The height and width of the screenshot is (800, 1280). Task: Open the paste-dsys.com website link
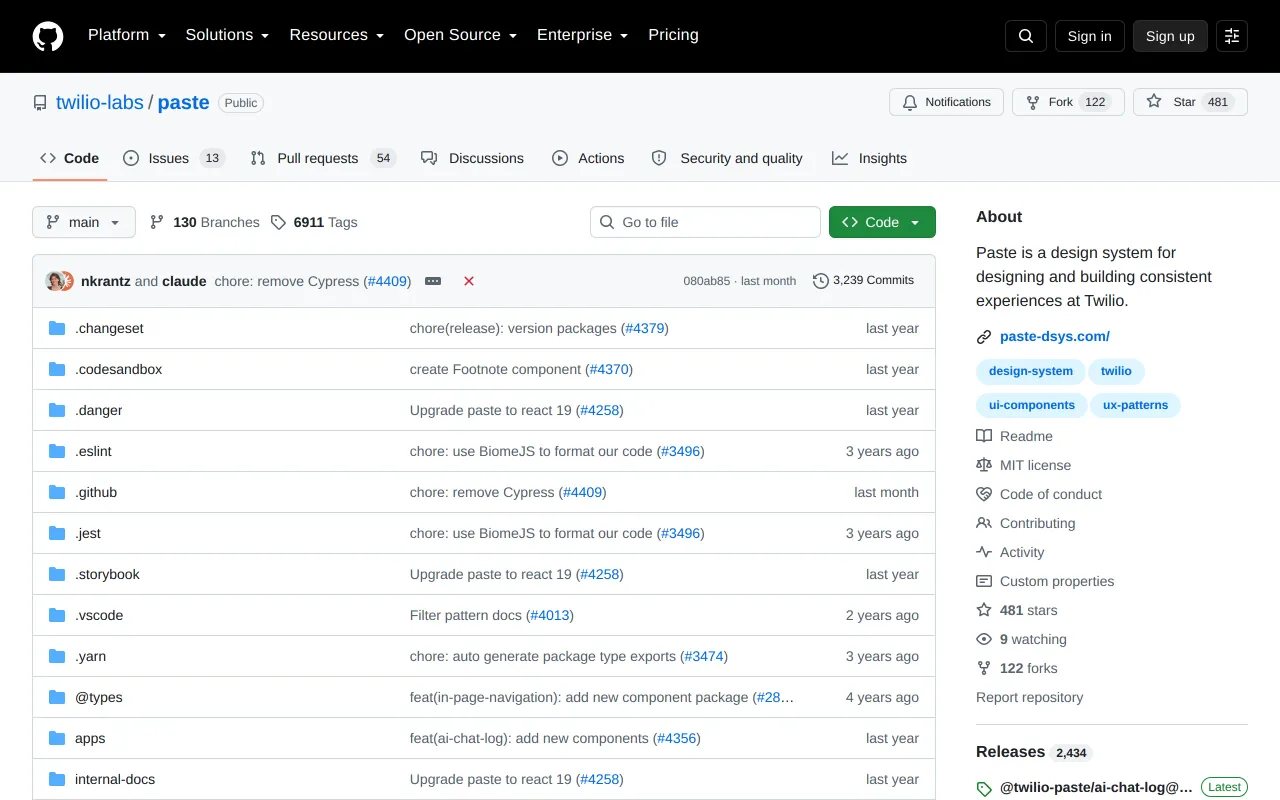[x=1055, y=337]
